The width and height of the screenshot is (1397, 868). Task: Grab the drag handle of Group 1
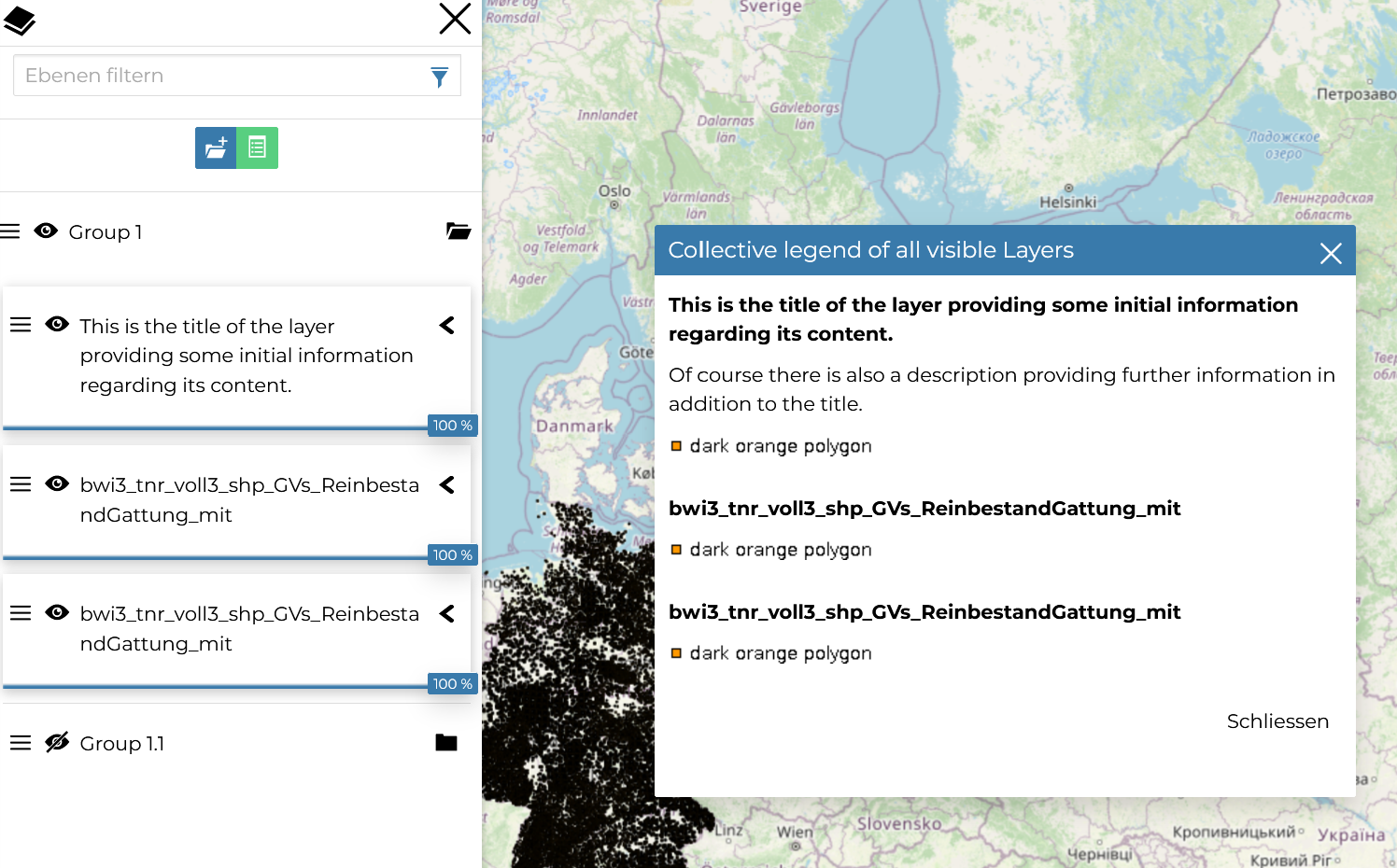(10, 231)
